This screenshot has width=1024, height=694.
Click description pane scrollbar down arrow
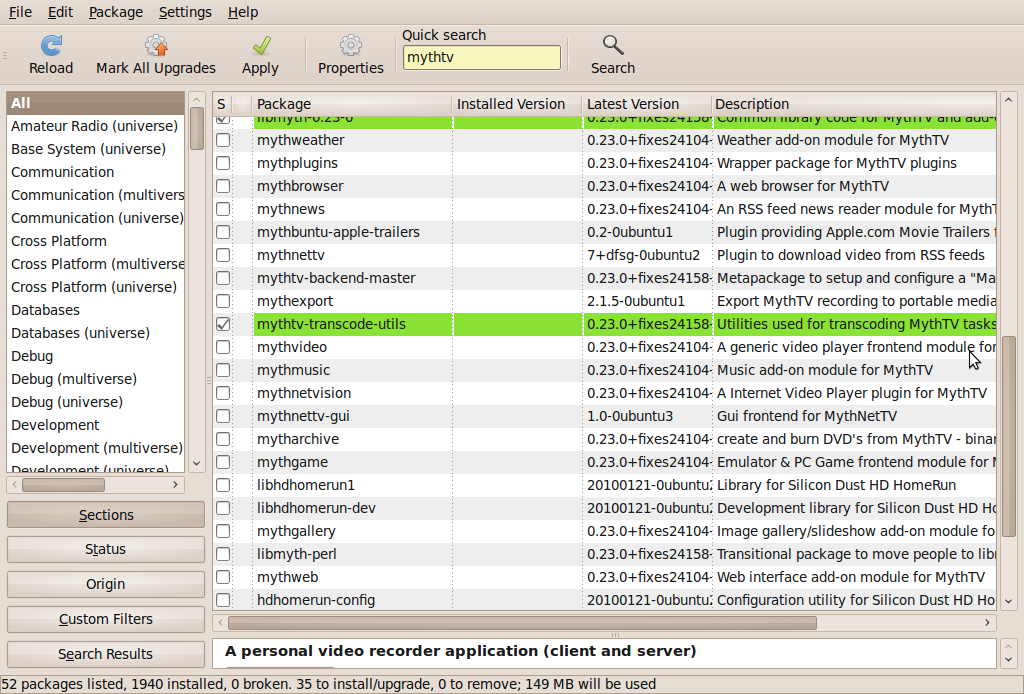coord(1008,659)
